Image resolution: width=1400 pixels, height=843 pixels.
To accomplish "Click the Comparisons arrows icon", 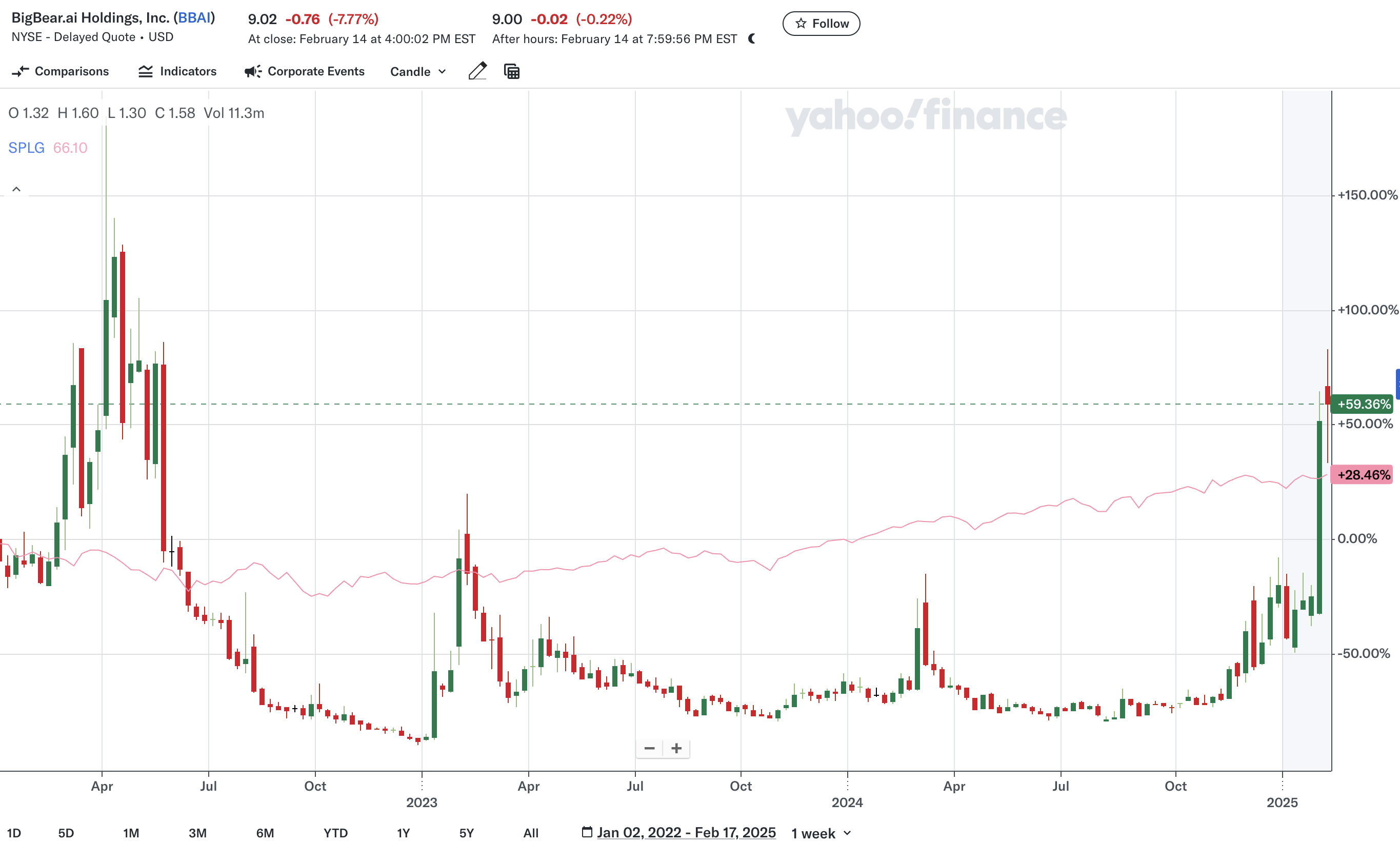I will 20,71.
